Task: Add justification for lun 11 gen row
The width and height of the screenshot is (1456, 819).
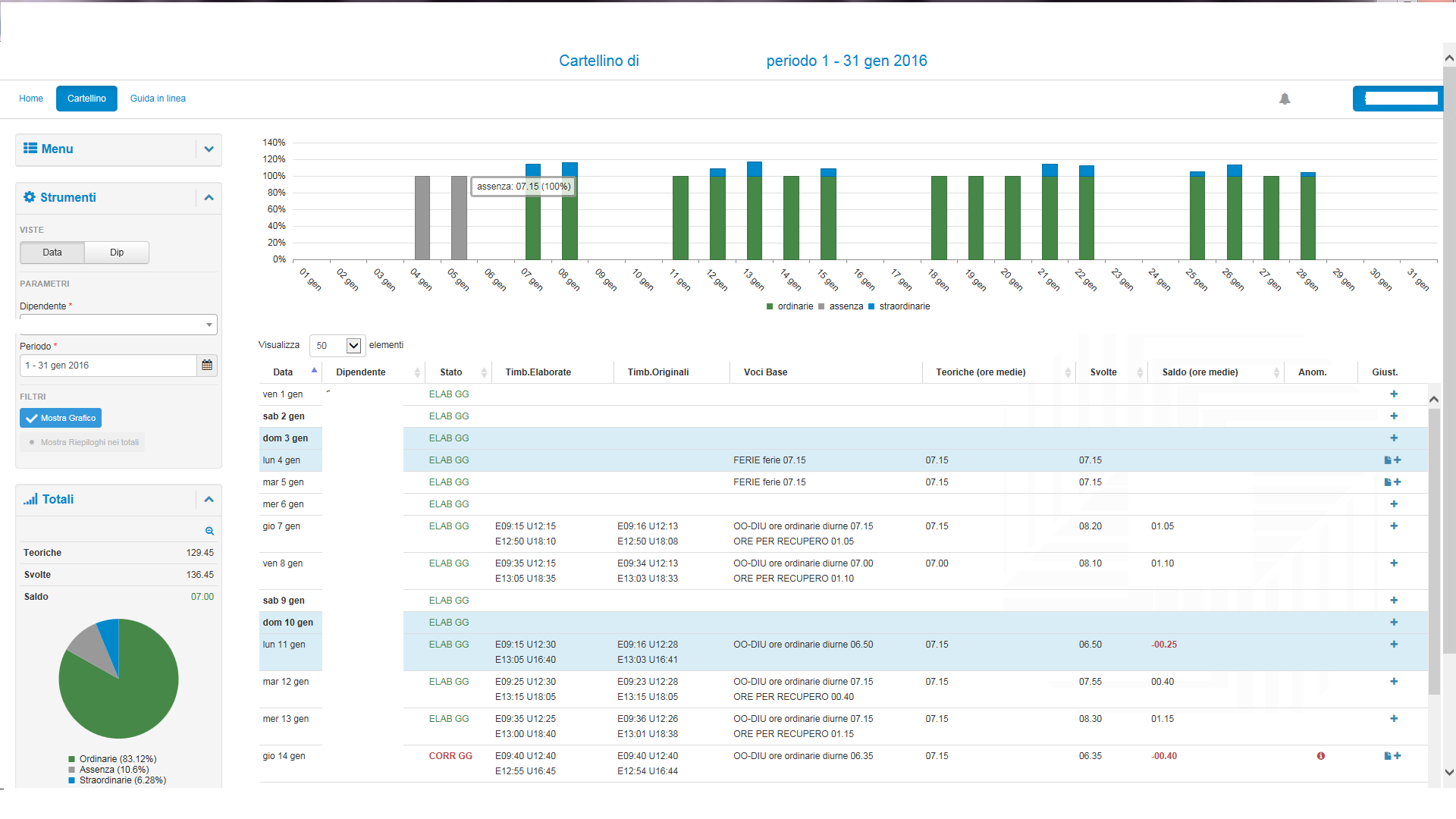Action: point(1394,645)
